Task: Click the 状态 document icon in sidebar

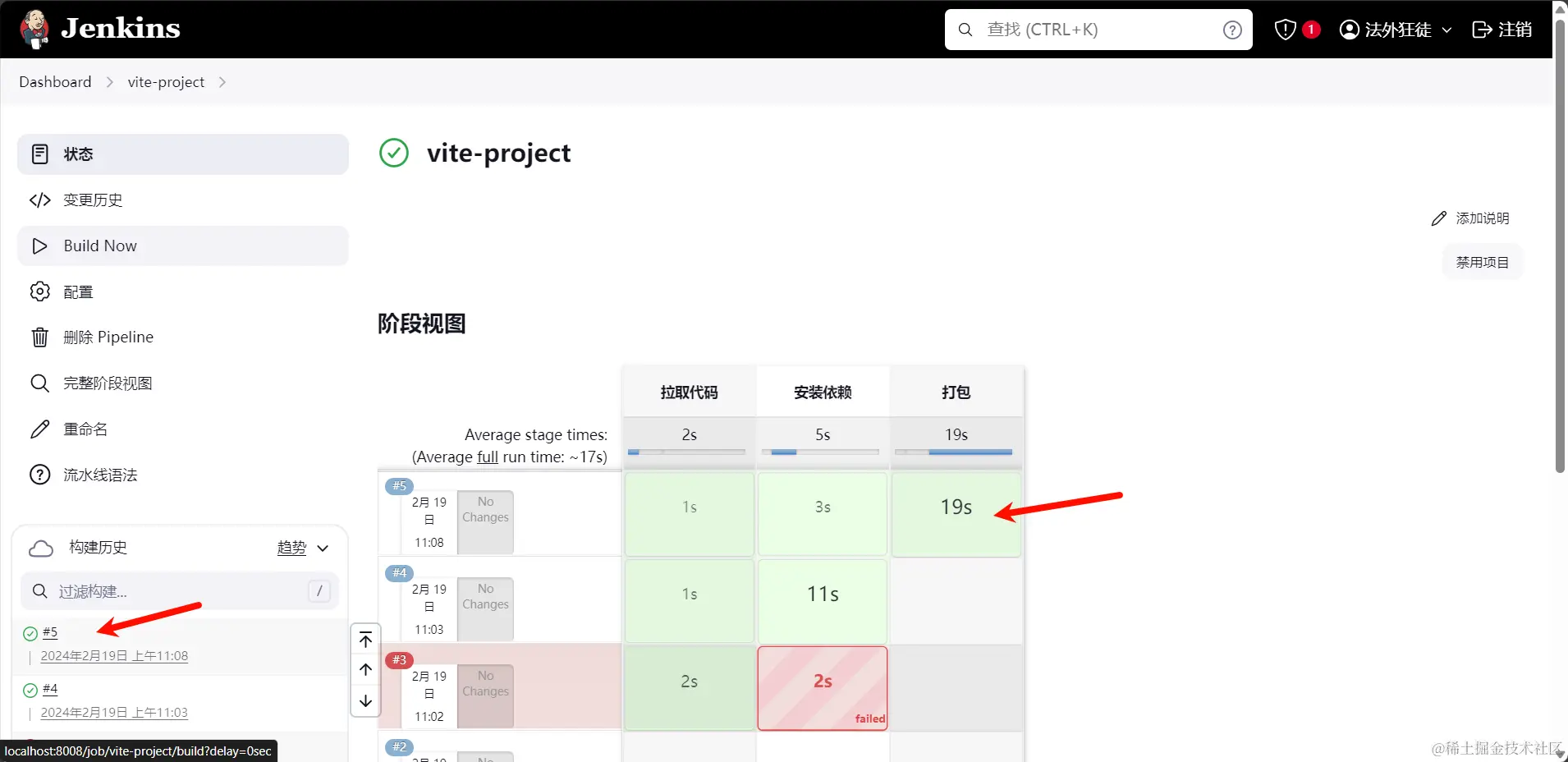Action: 39,154
